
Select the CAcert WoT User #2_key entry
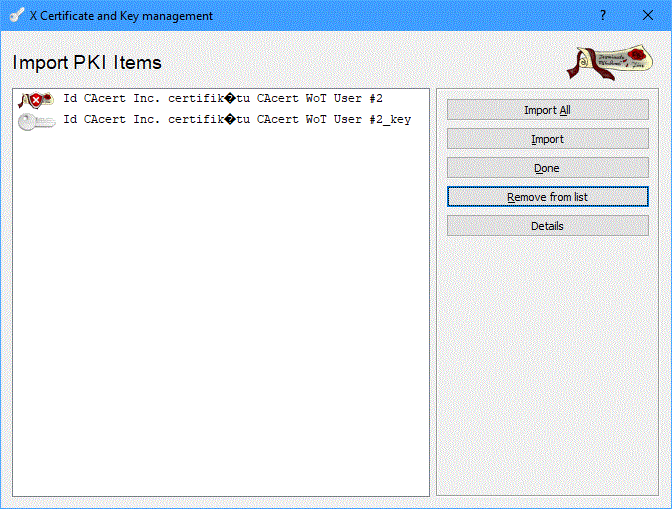[236, 120]
